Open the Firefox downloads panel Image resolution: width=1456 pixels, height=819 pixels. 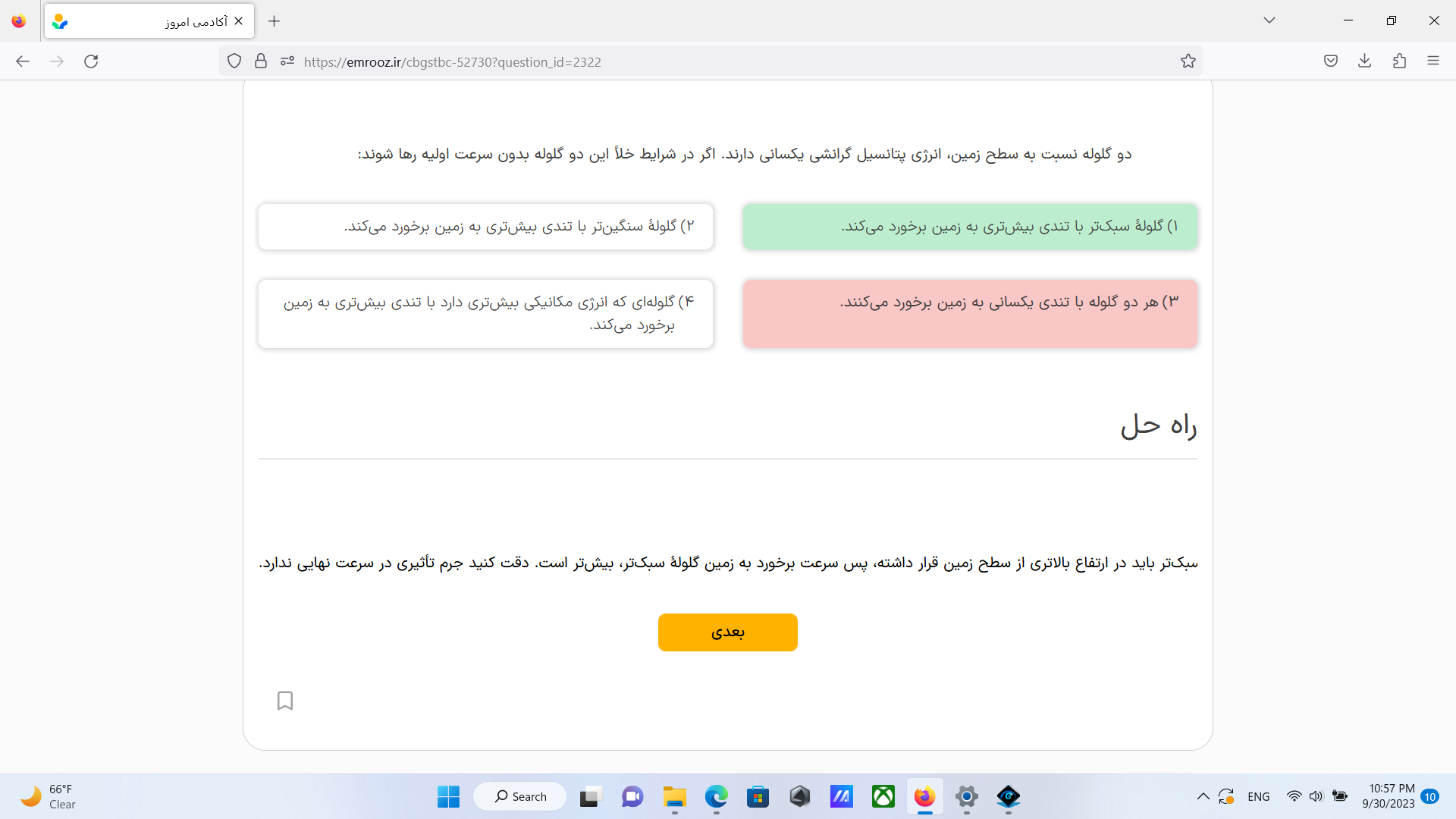1365,61
